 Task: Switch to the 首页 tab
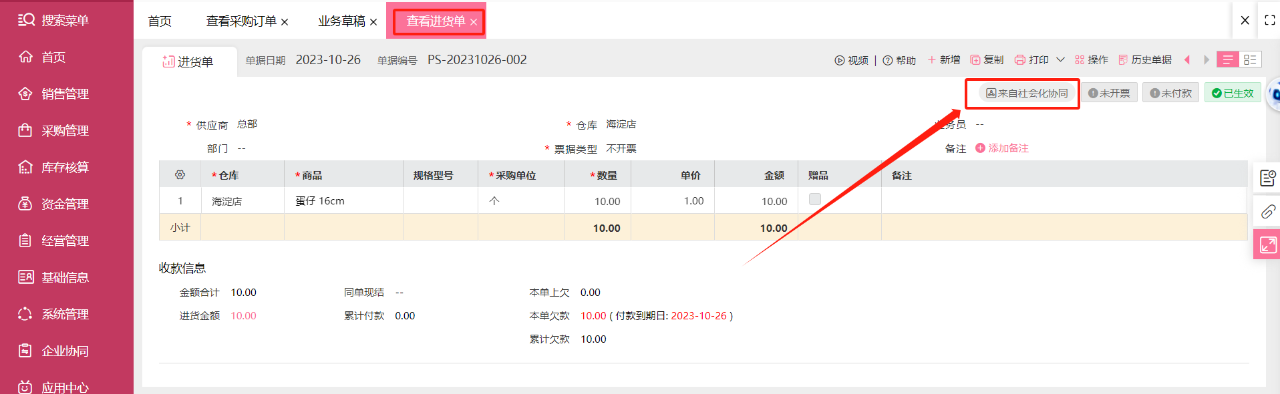[160, 20]
